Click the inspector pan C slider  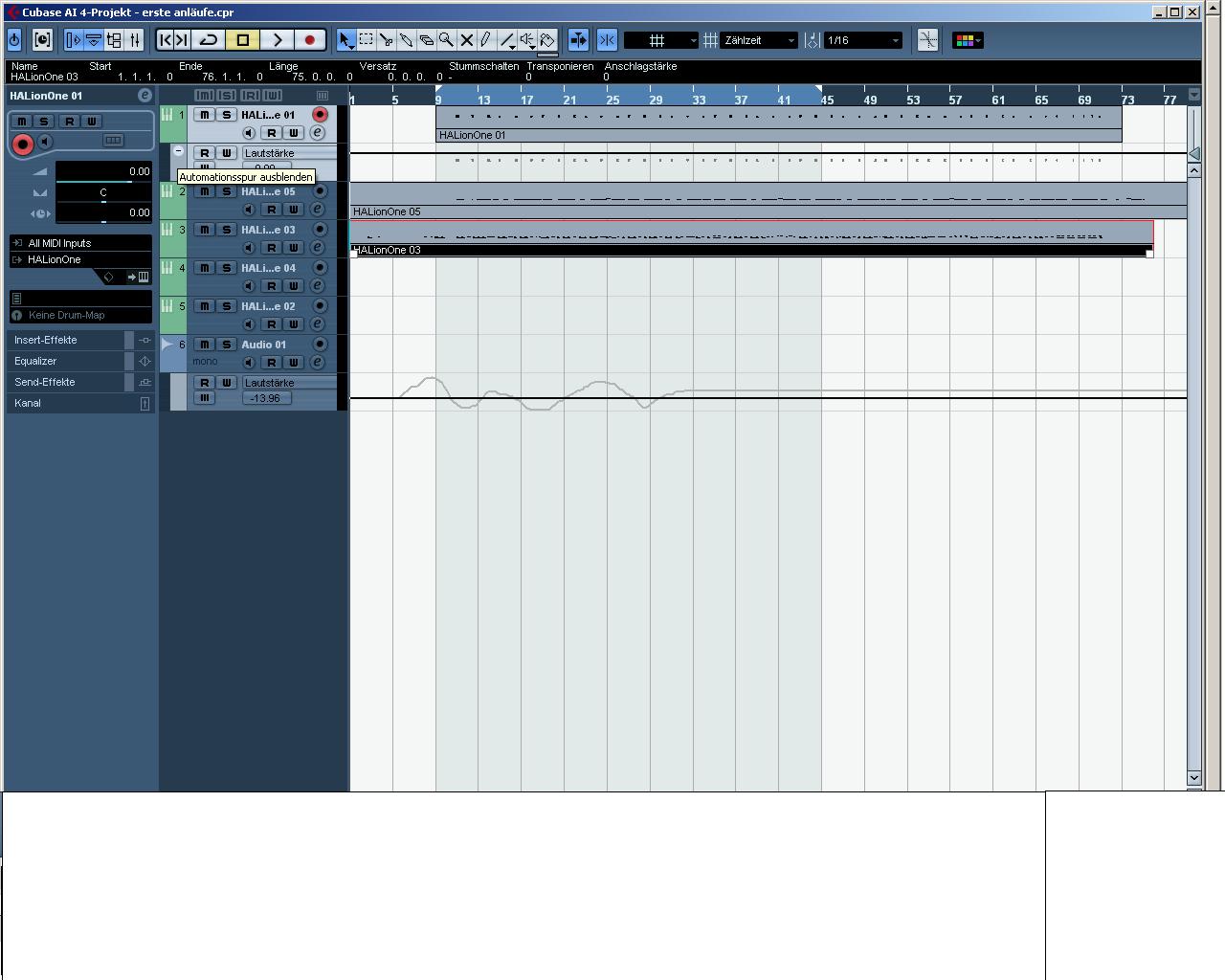click(103, 192)
